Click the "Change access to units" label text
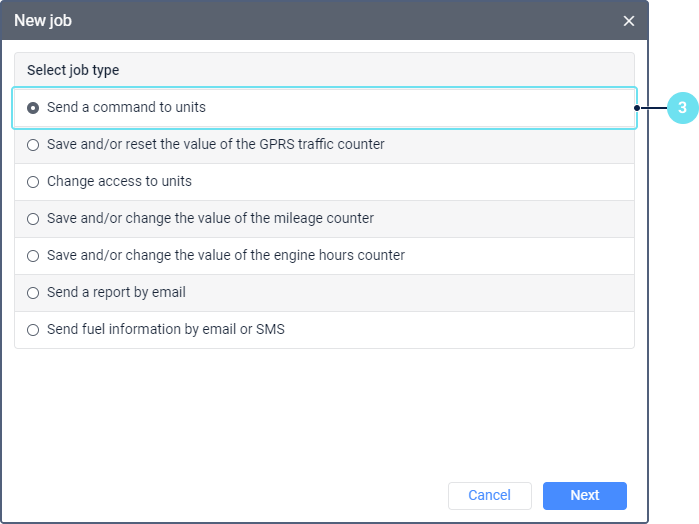The image size is (699, 524). click(x=119, y=181)
